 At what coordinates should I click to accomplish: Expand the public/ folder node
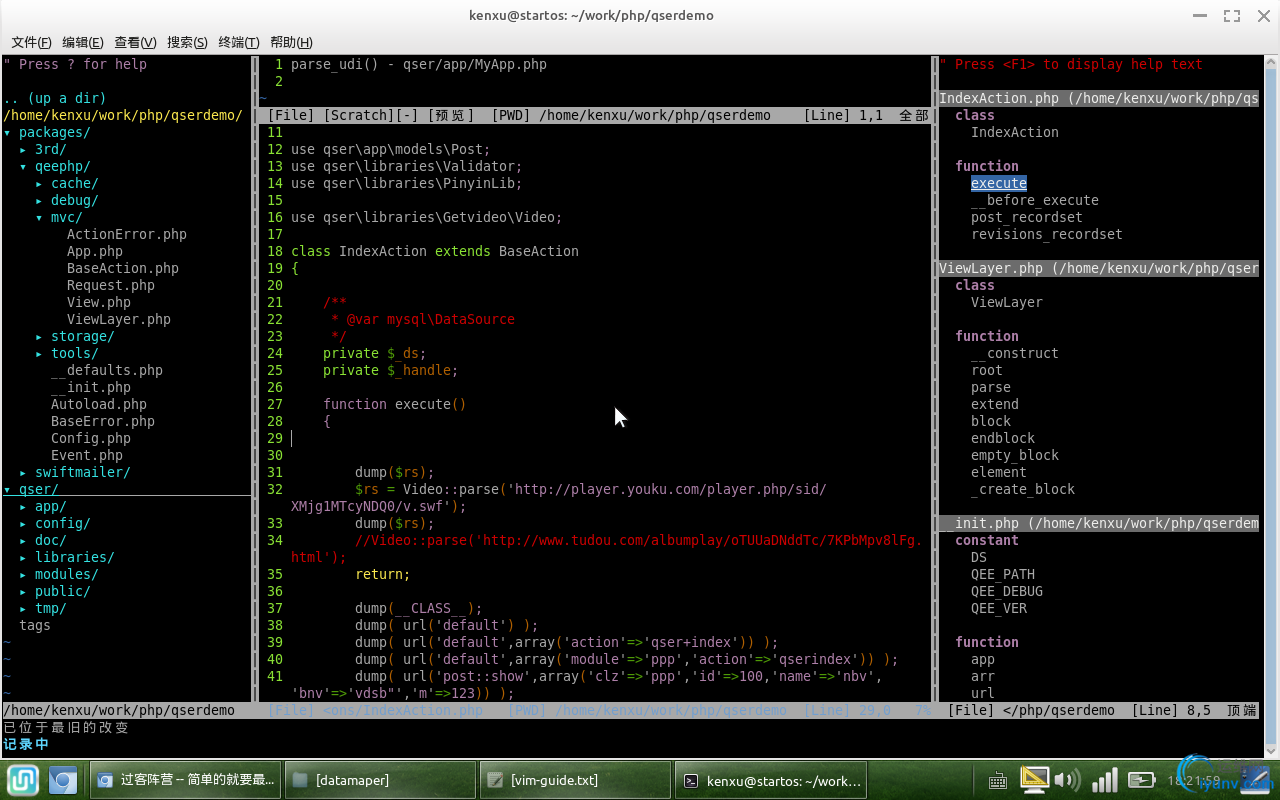click(x=55, y=591)
